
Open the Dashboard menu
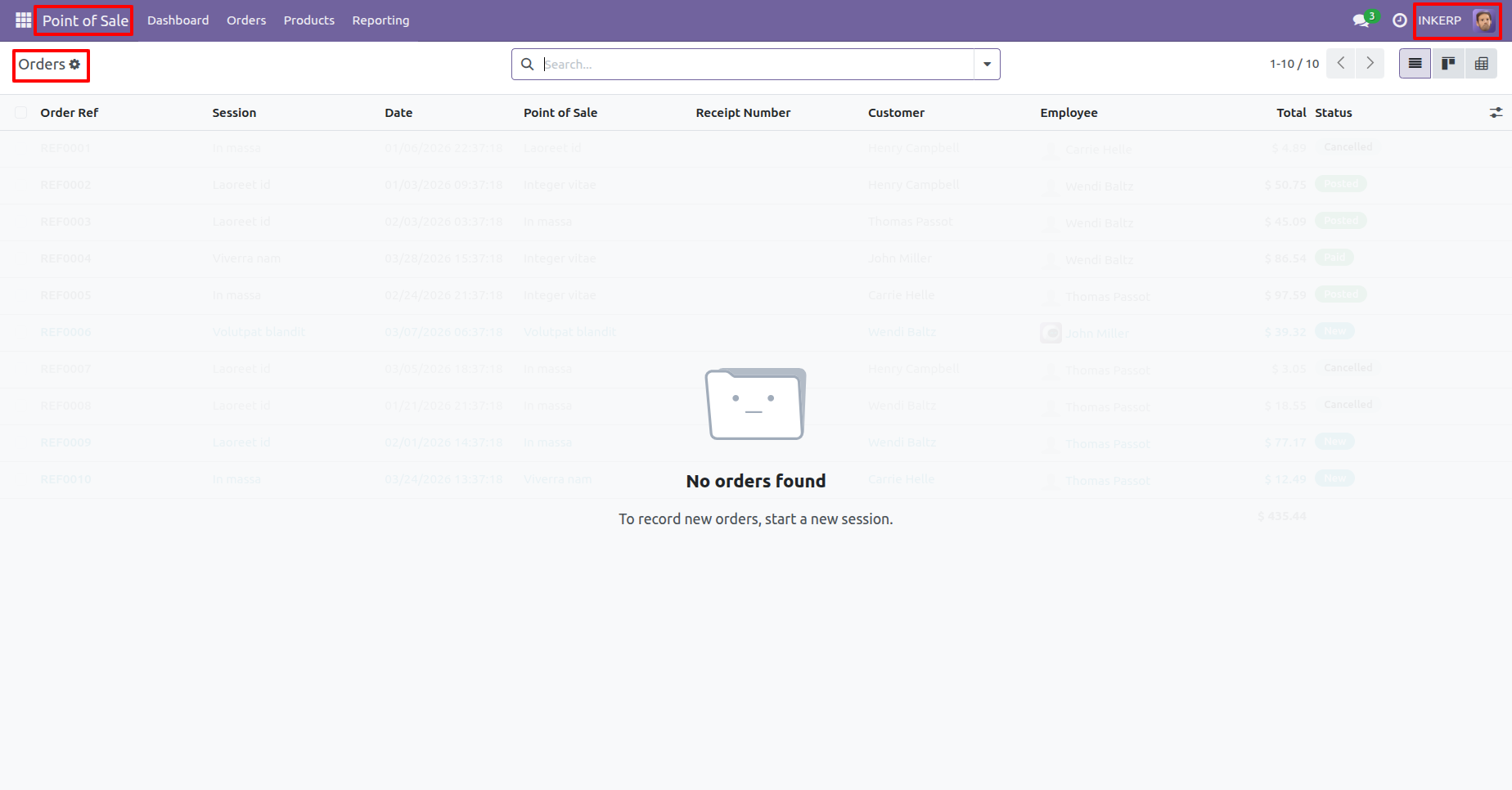click(x=178, y=20)
